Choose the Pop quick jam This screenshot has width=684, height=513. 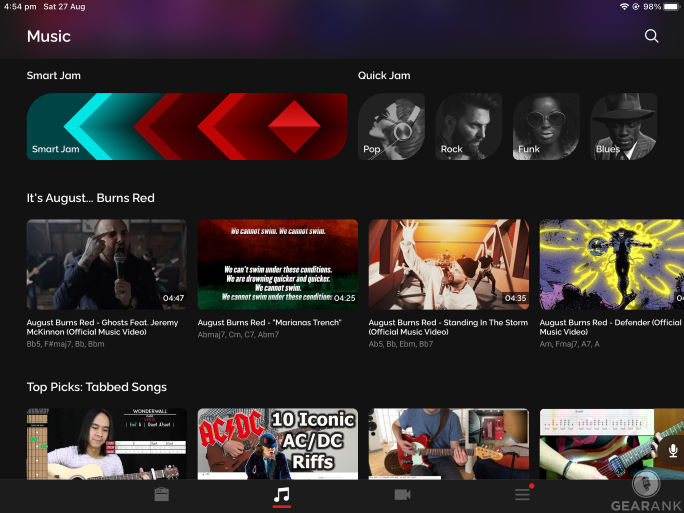[391, 127]
